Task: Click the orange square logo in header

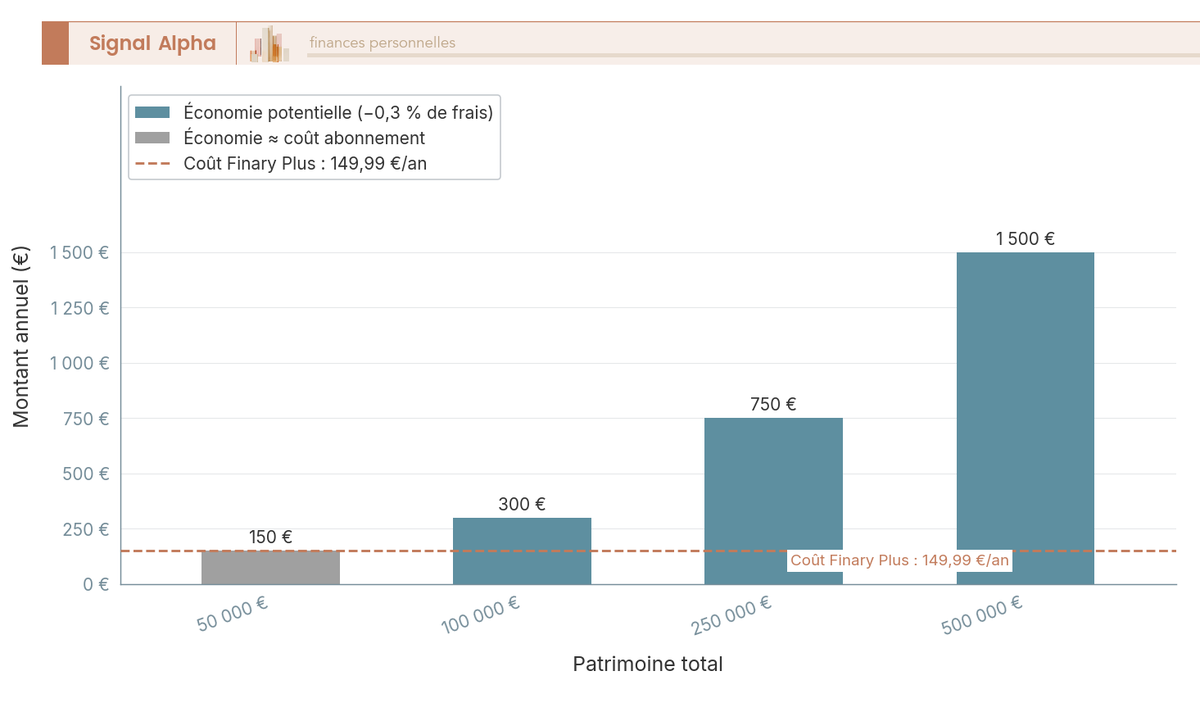Action: 55,43
